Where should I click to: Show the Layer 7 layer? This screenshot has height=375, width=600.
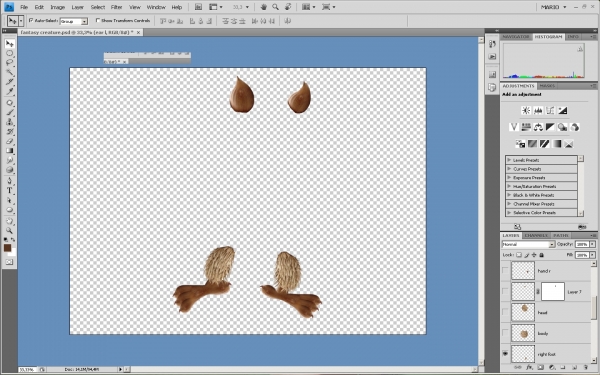[x=505, y=292]
